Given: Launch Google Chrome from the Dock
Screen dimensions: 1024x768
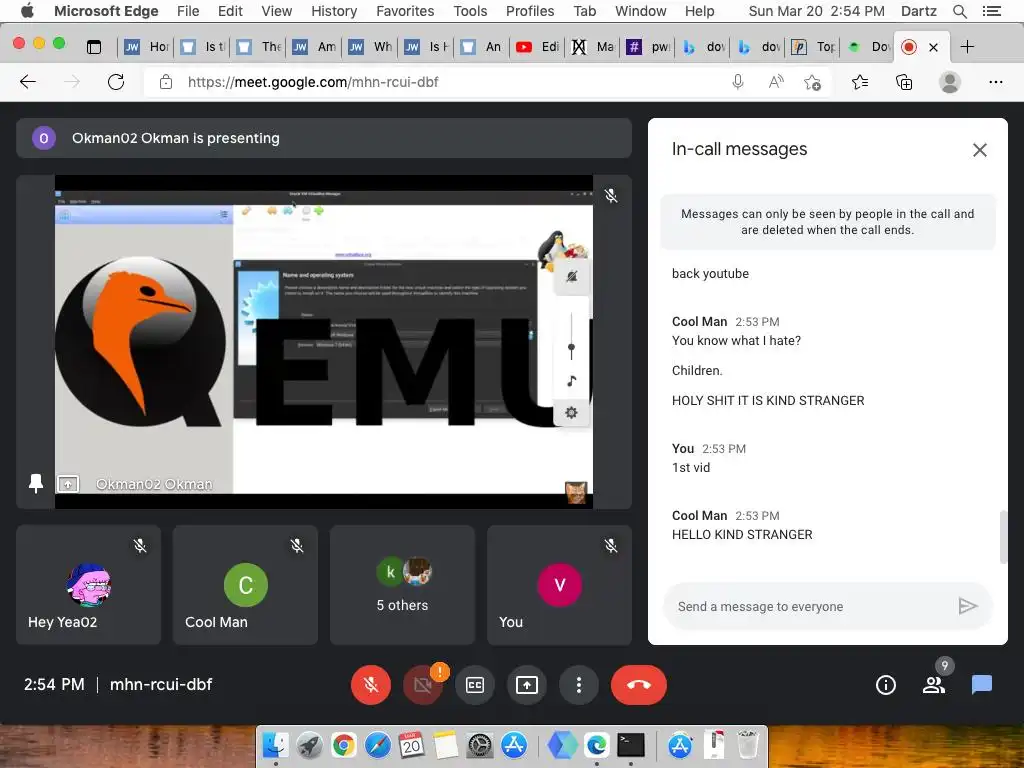Looking at the screenshot, I should [x=344, y=744].
